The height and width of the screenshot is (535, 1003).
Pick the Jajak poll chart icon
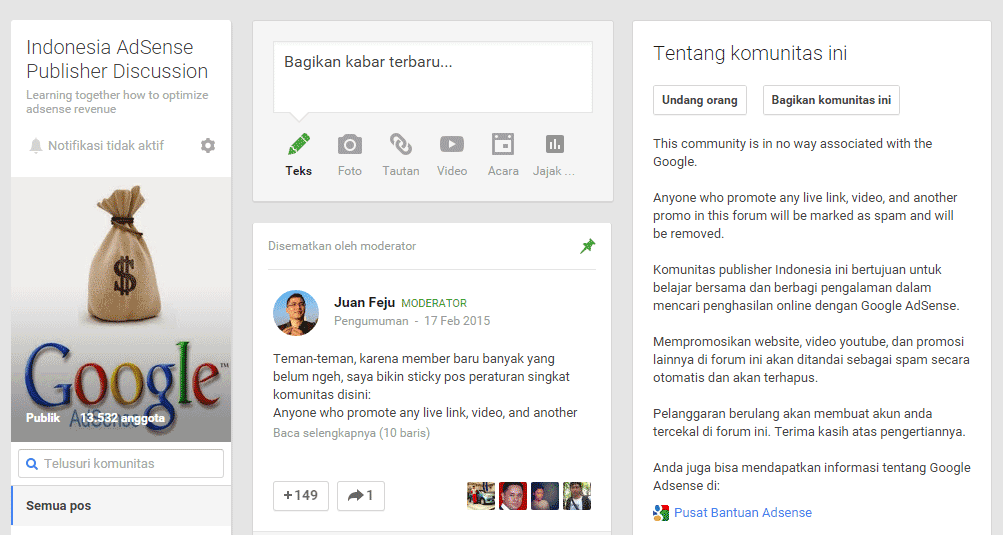click(x=555, y=144)
